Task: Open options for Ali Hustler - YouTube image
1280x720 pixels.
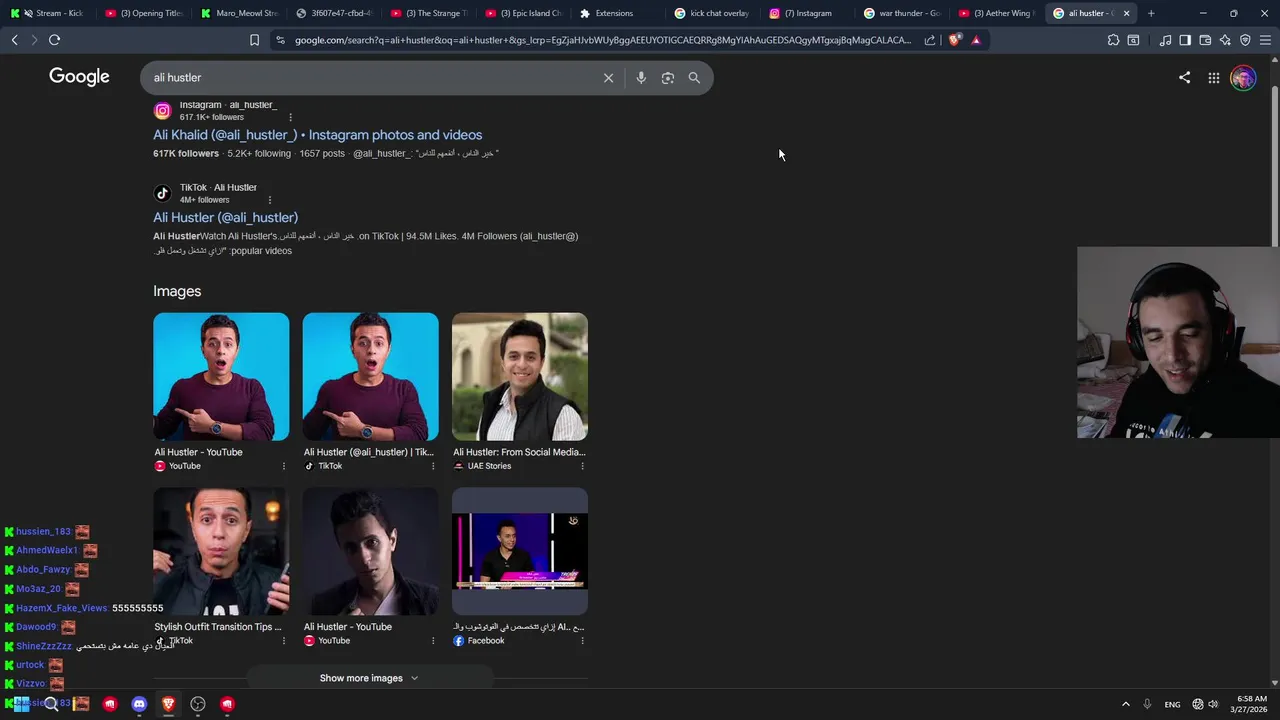Action: click(x=283, y=466)
